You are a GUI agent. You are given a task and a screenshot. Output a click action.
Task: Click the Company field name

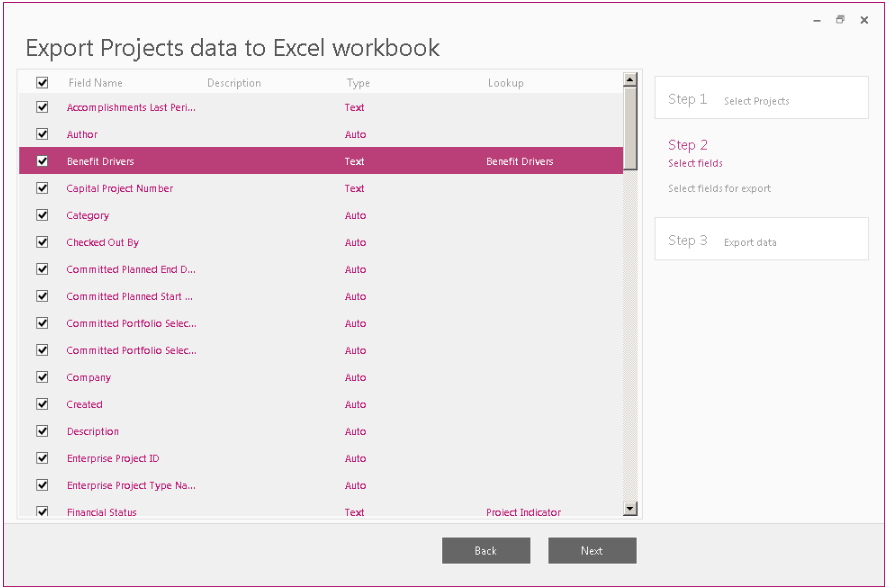[x=88, y=377]
